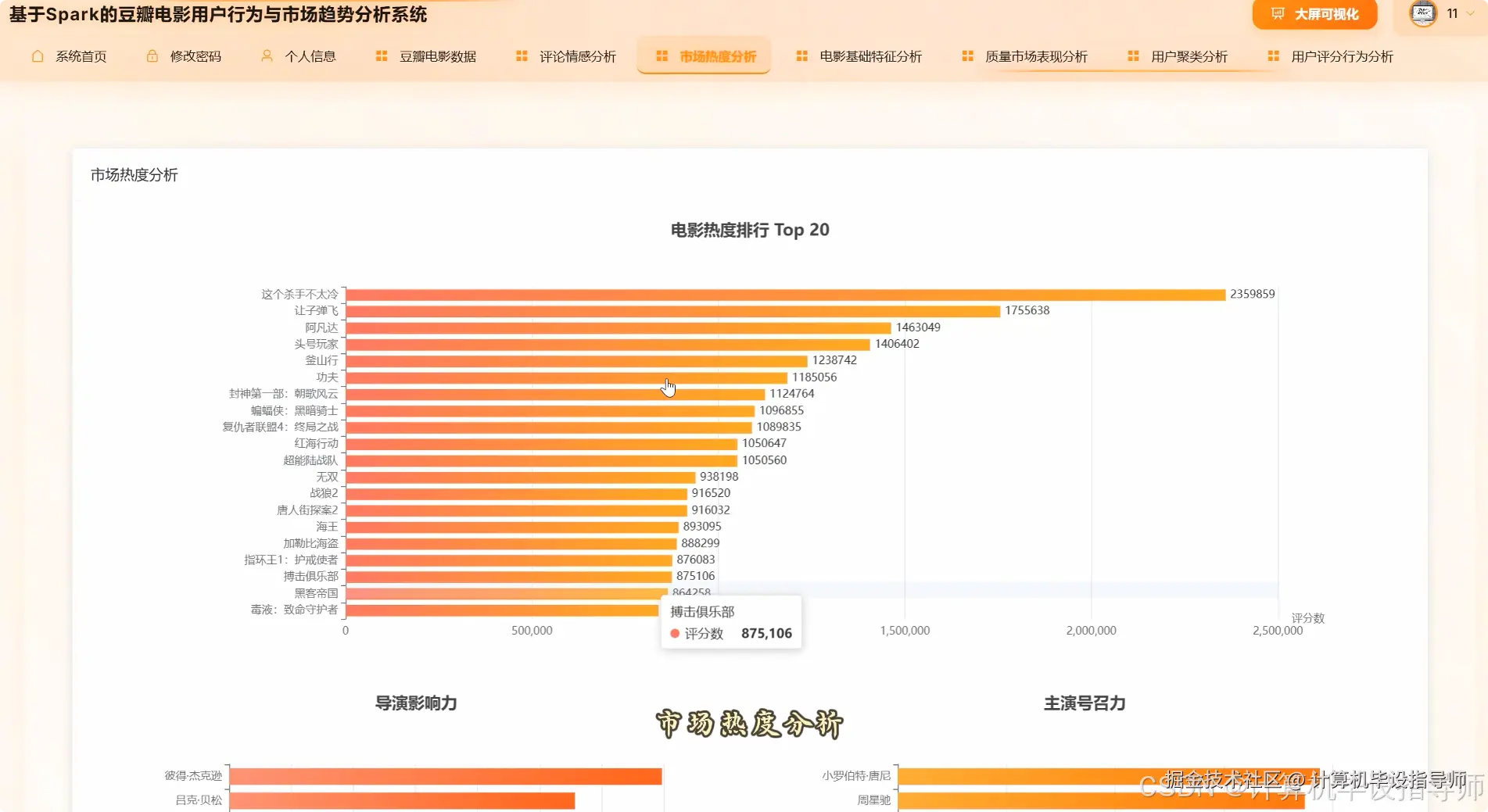The height and width of the screenshot is (812, 1488).
Task: Click the 无双 bar
Action: pos(521,477)
